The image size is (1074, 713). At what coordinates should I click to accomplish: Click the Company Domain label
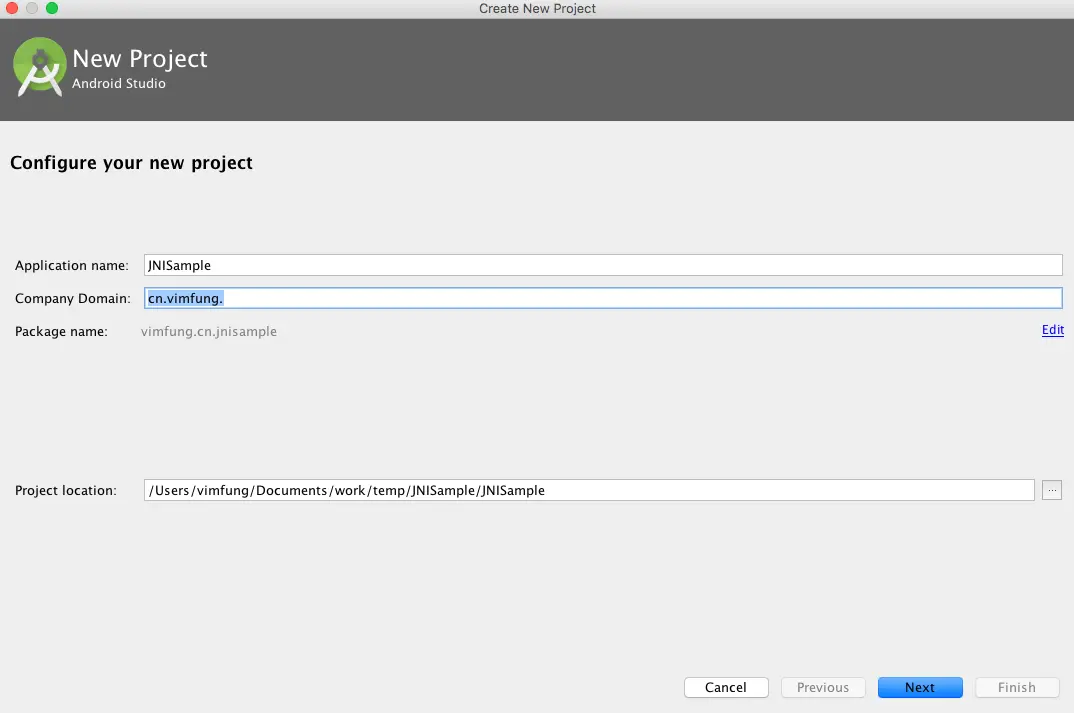point(73,299)
